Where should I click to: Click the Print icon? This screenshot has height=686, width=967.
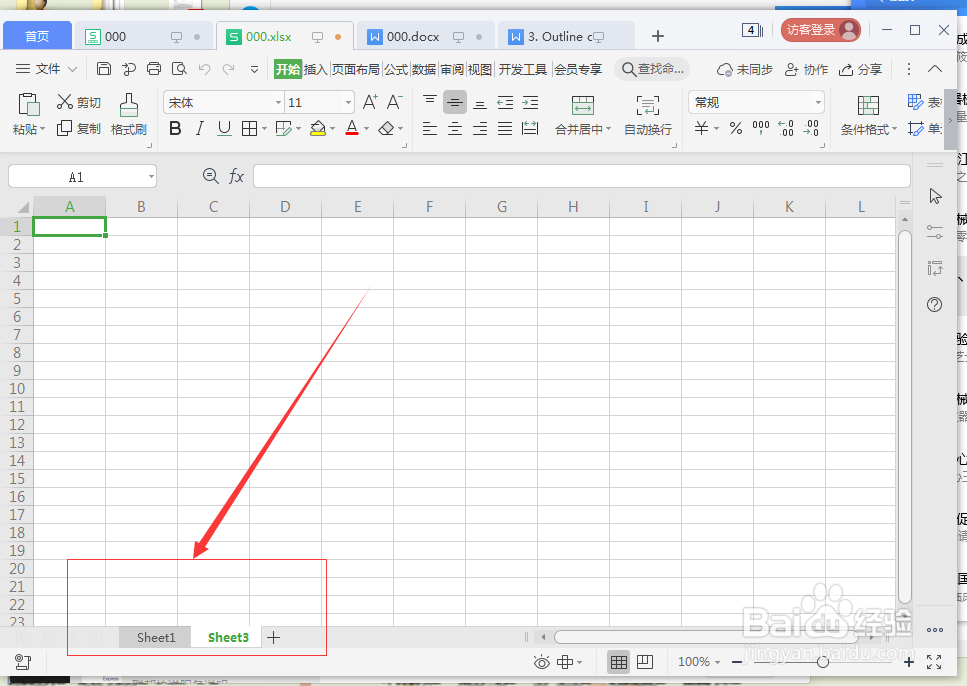[154, 69]
